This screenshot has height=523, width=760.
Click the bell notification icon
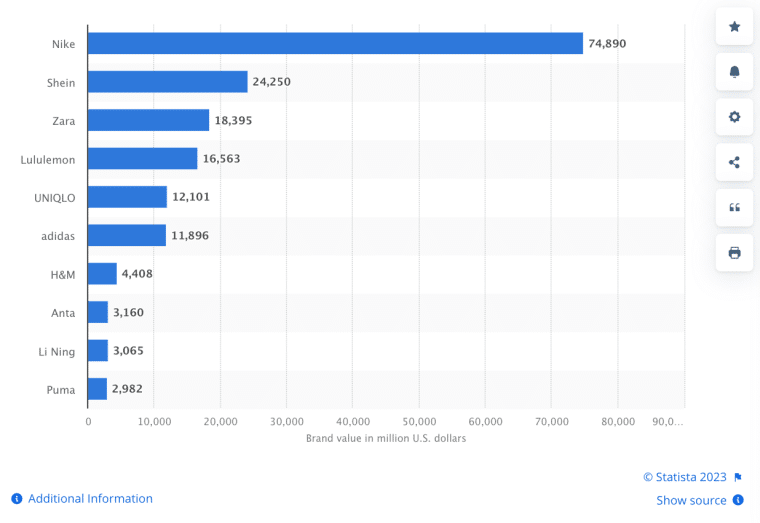[734, 72]
